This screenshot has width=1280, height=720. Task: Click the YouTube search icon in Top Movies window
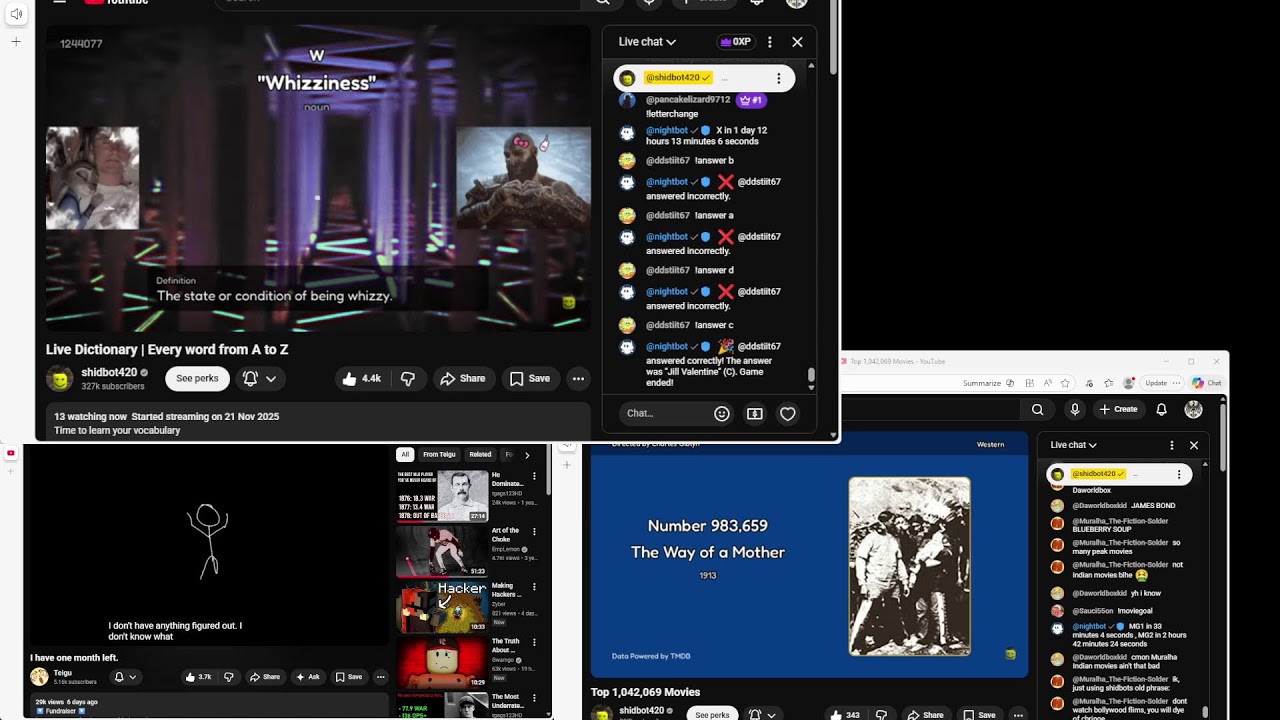click(x=1038, y=409)
